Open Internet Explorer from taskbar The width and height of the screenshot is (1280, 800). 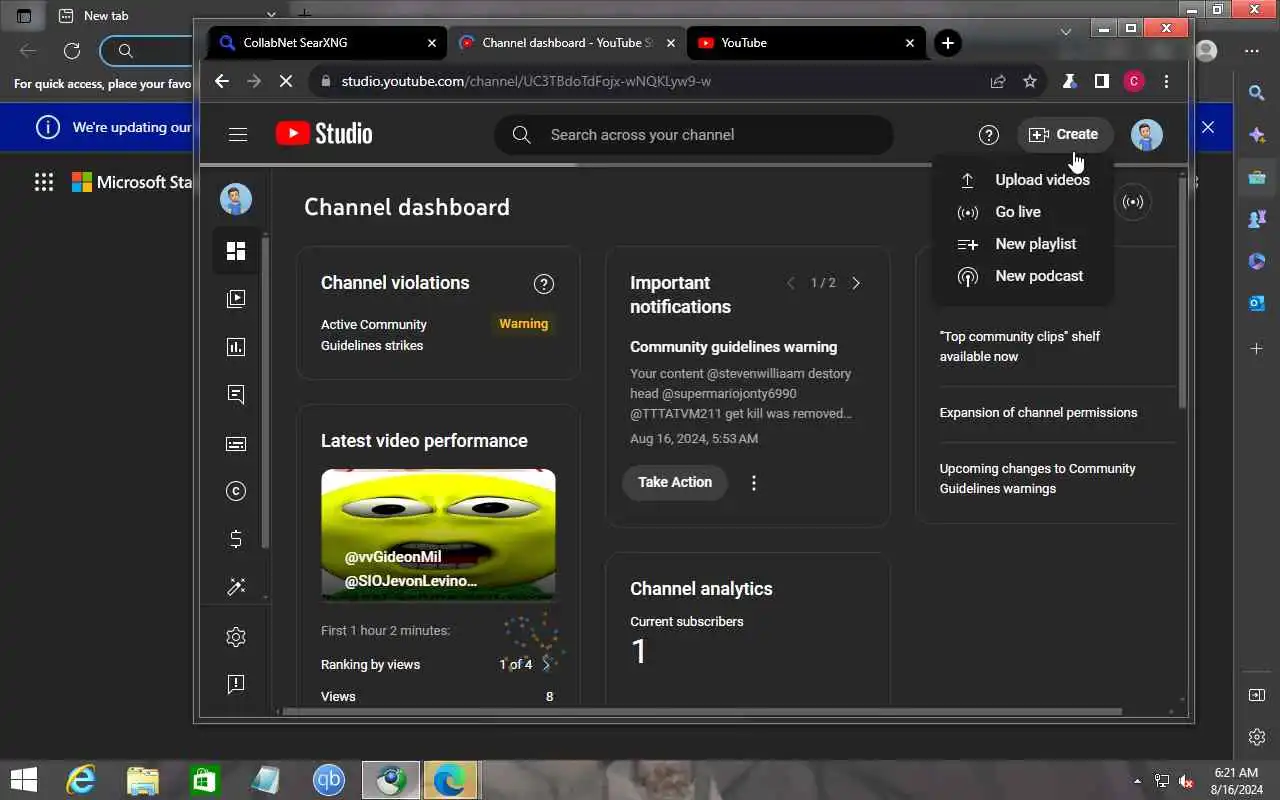(x=81, y=780)
